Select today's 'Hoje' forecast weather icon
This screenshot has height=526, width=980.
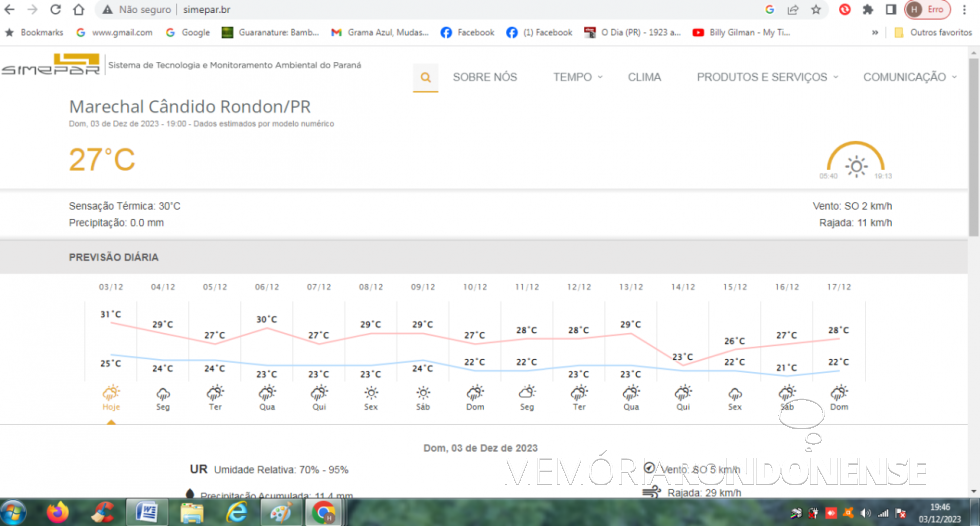pyautogui.click(x=111, y=393)
